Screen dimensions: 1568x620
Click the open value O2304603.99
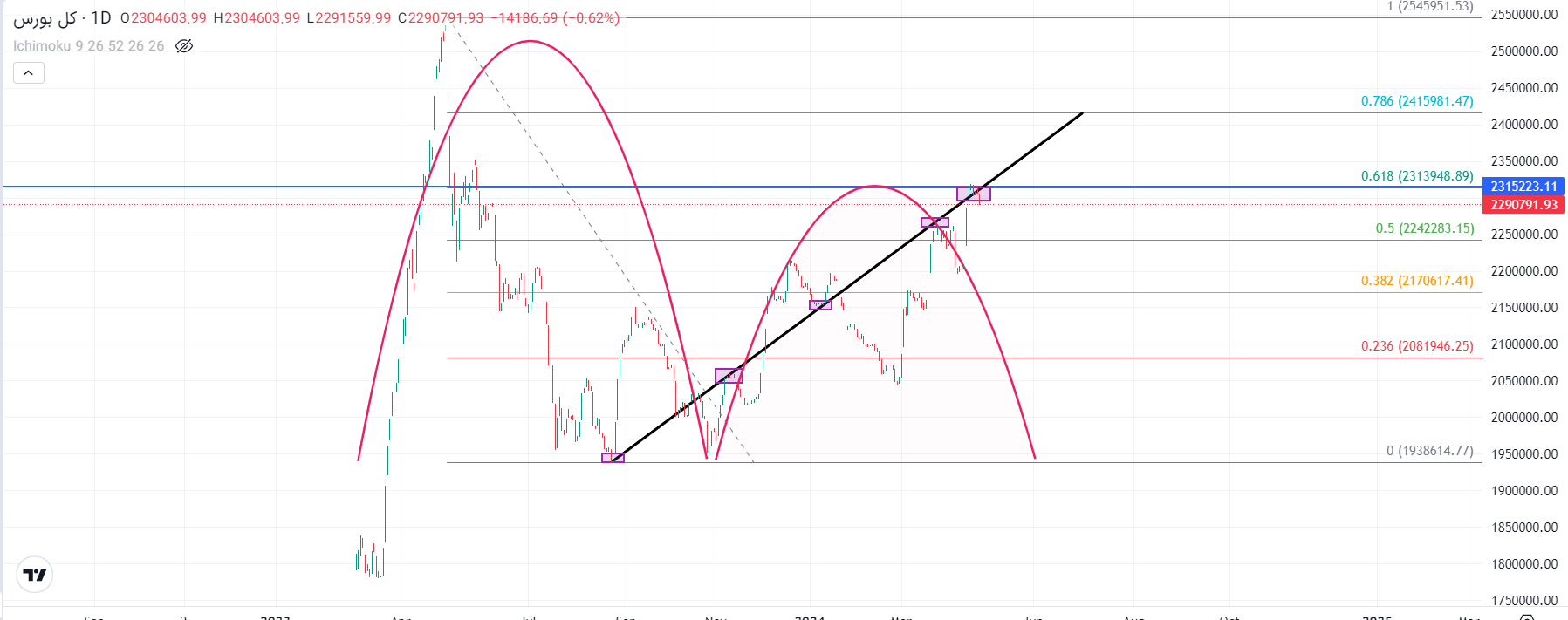pos(164,18)
